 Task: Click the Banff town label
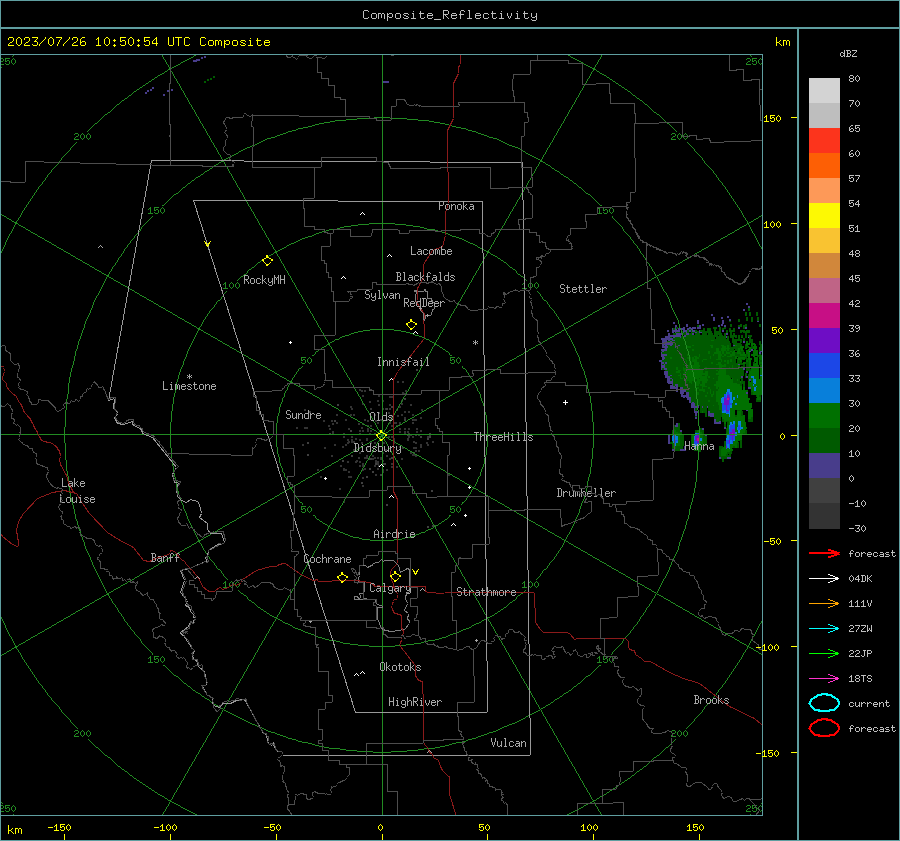click(x=165, y=557)
